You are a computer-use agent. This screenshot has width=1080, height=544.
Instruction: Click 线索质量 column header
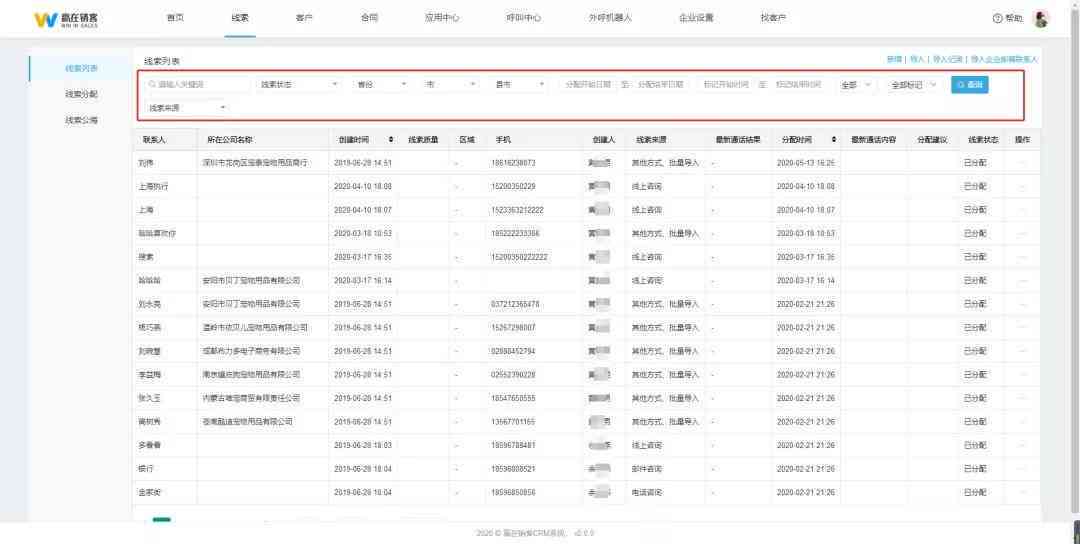tap(423, 140)
